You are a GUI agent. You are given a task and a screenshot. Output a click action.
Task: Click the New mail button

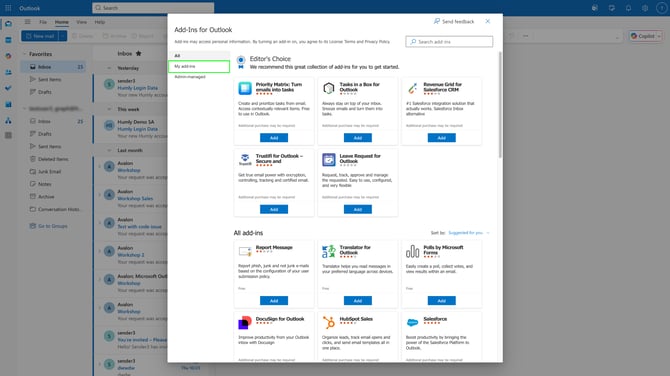pos(40,36)
